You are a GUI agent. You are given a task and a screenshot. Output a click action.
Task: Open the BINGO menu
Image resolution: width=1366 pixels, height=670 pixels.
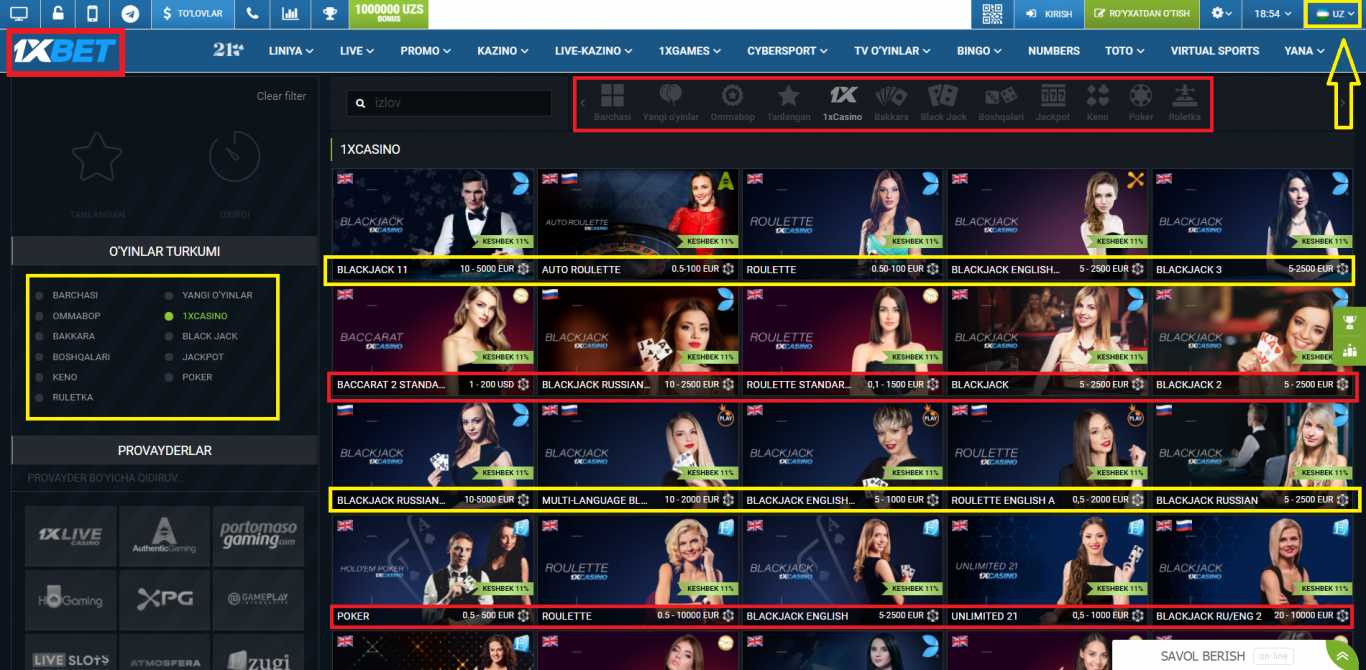(980, 51)
